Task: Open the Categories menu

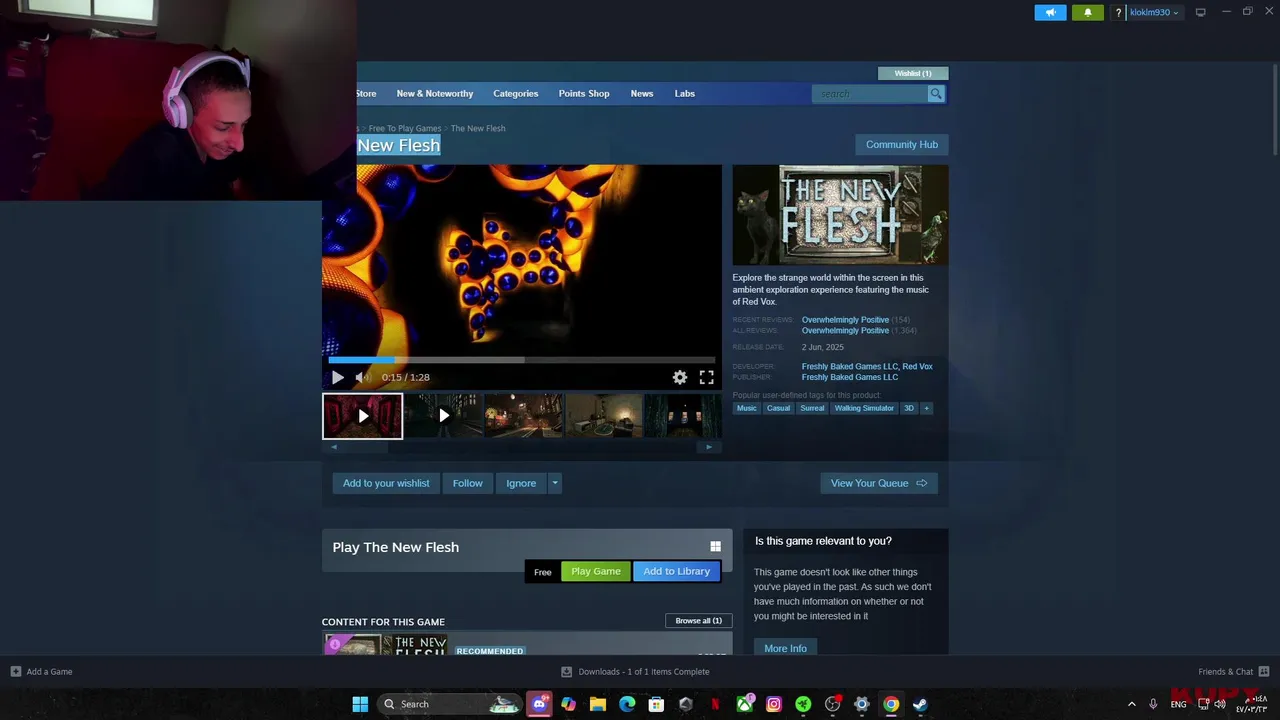Action: pos(515,94)
